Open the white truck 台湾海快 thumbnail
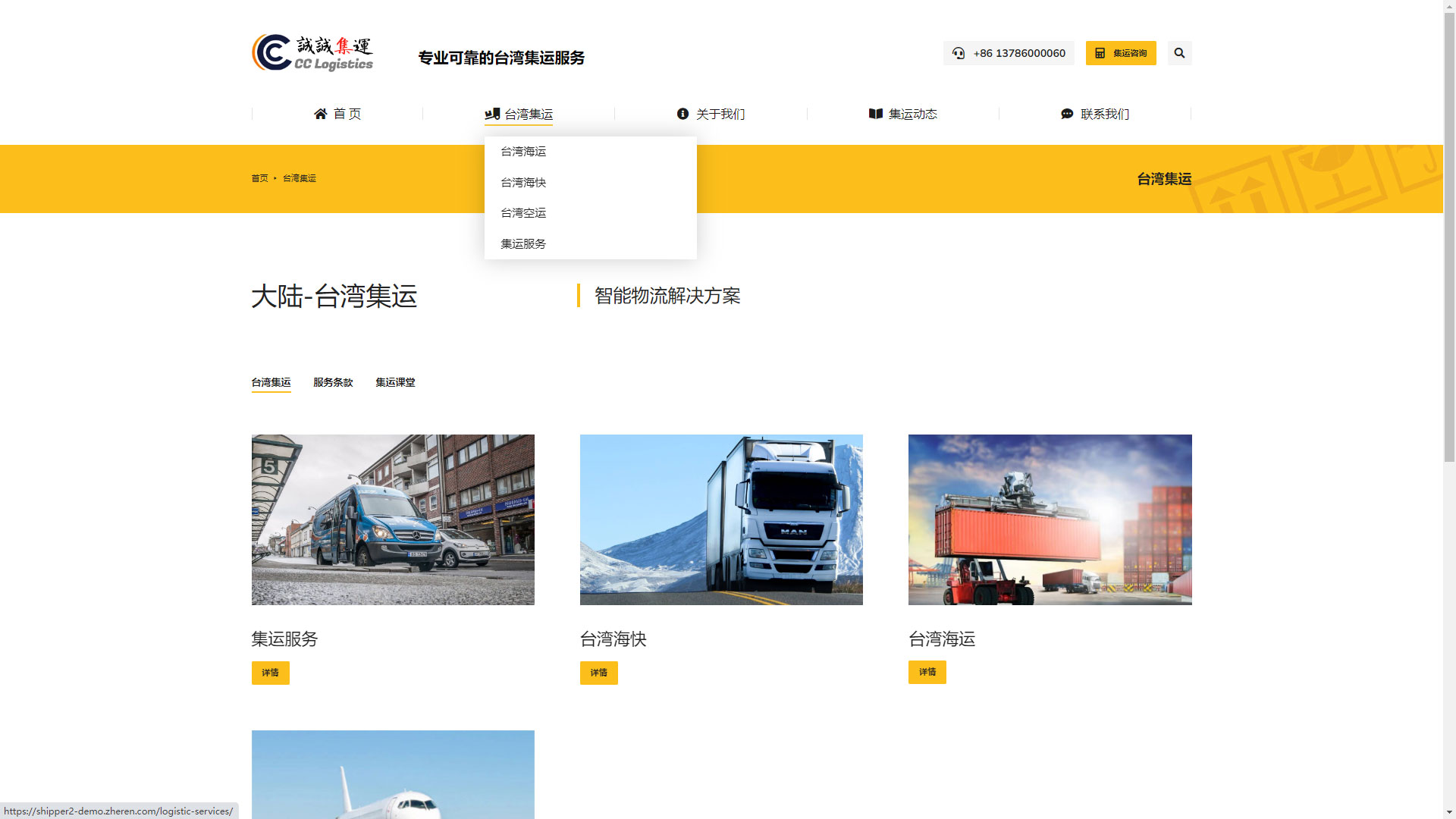The width and height of the screenshot is (1456, 819). click(x=721, y=519)
